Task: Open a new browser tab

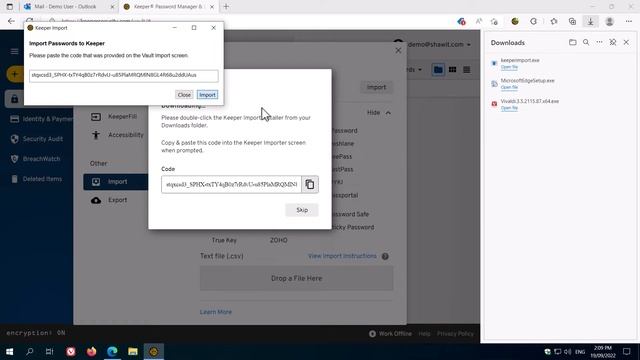Action: point(226,7)
